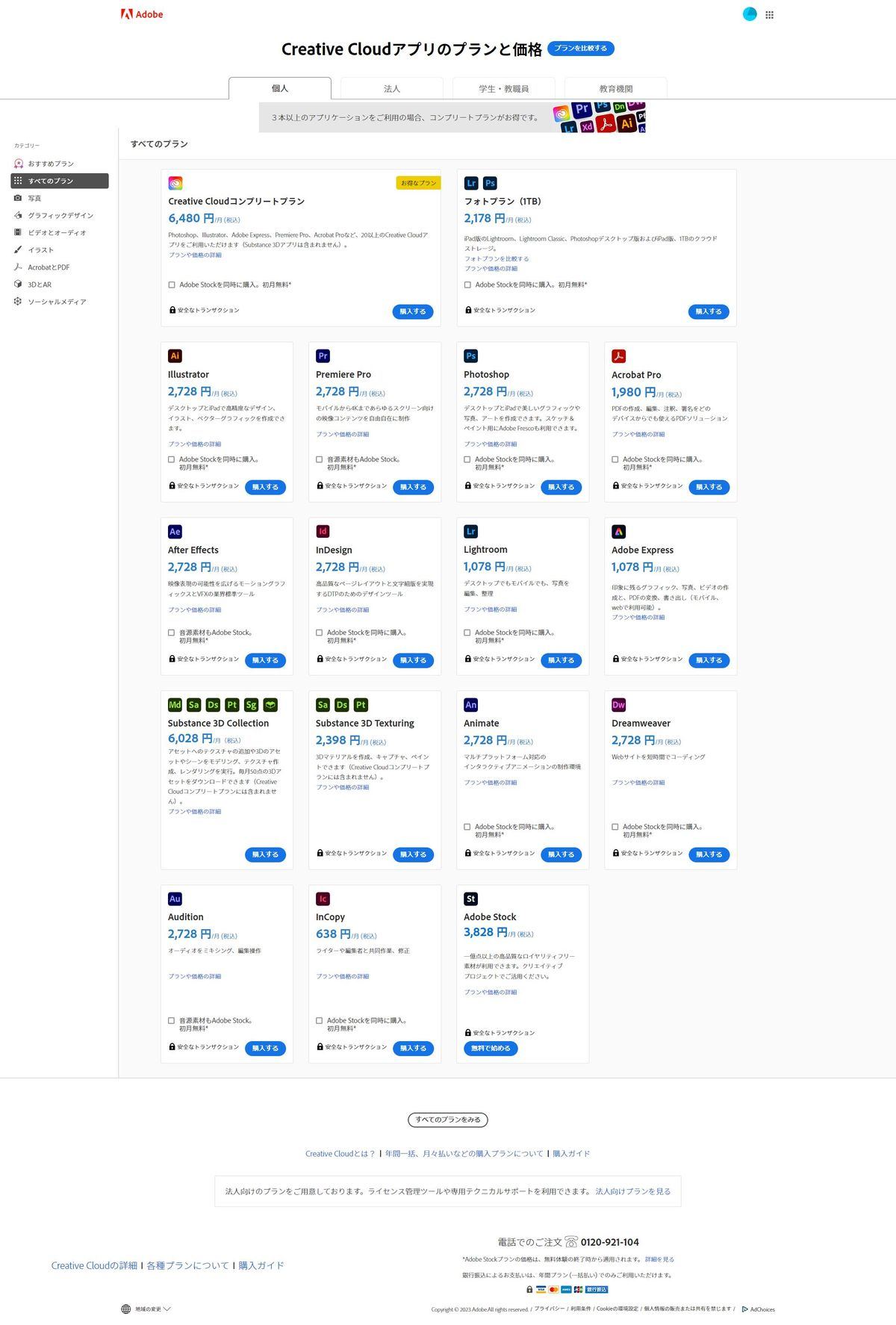Click the phone number 0120-921-104
This screenshot has height=1325, width=896.
610,1242
